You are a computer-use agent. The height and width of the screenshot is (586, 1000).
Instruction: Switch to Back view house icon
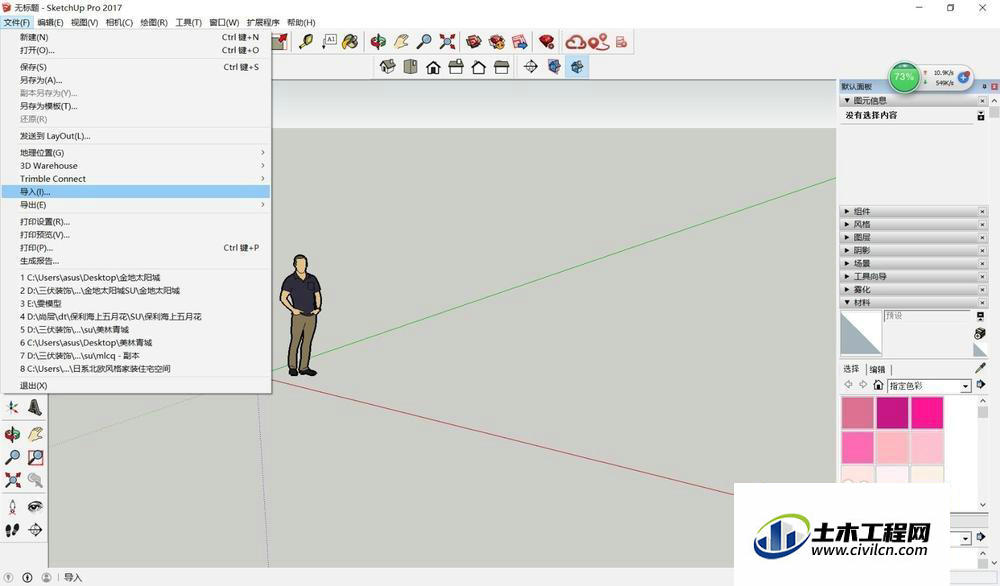tap(478, 66)
